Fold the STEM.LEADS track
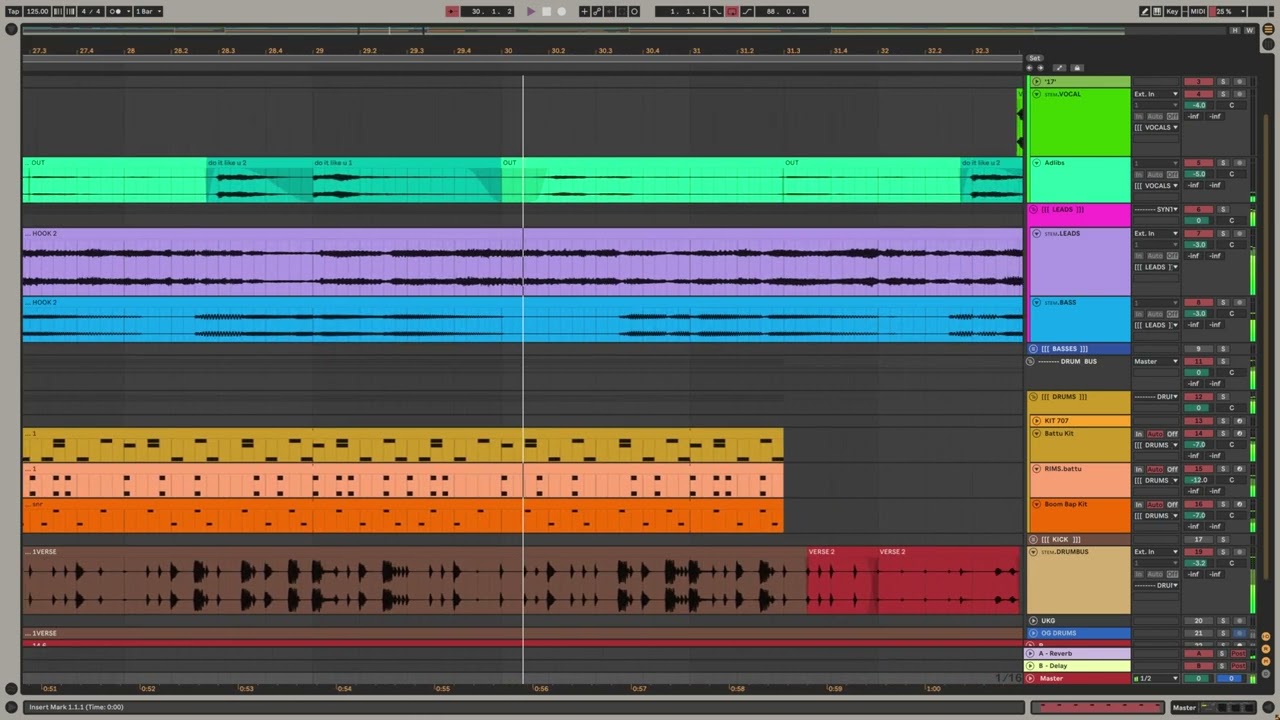 (x=1036, y=234)
